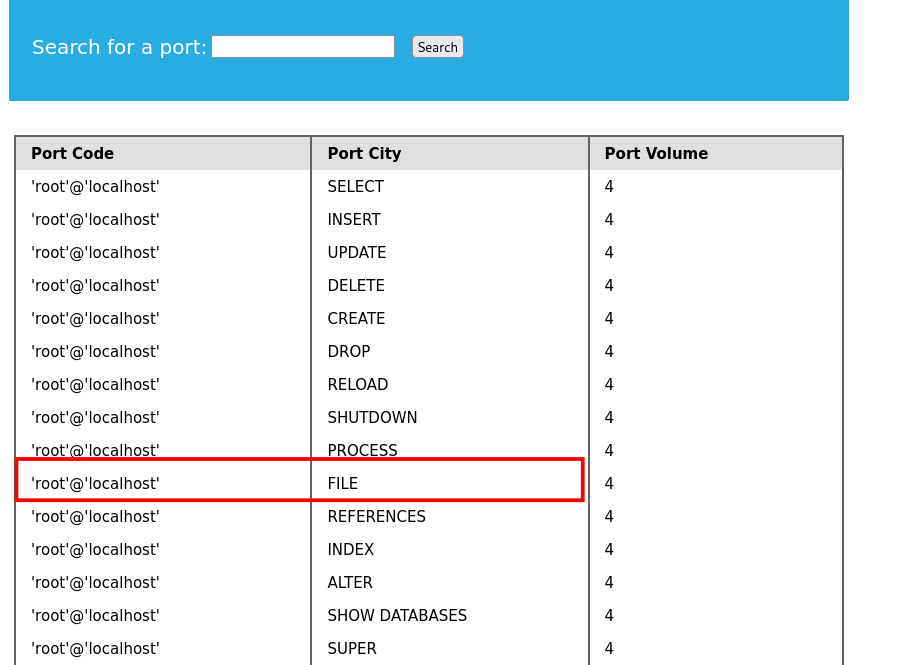Select the ALTER privilege cell
The width and height of the screenshot is (901, 665).
tap(350, 583)
